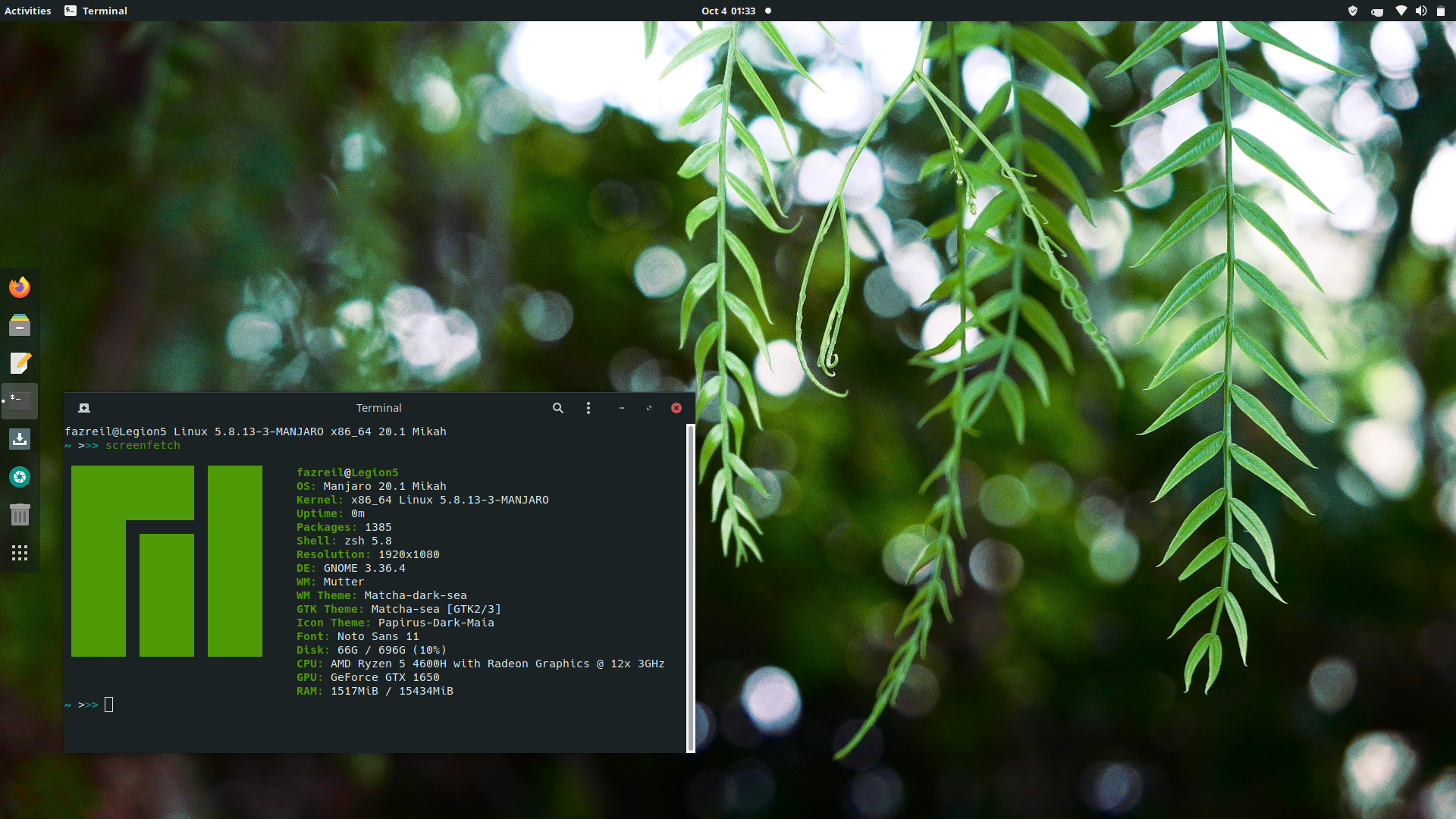Click the RAM value '1517MiB / 15434MiB'
Image resolution: width=1456 pixels, height=819 pixels.
tap(392, 691)
